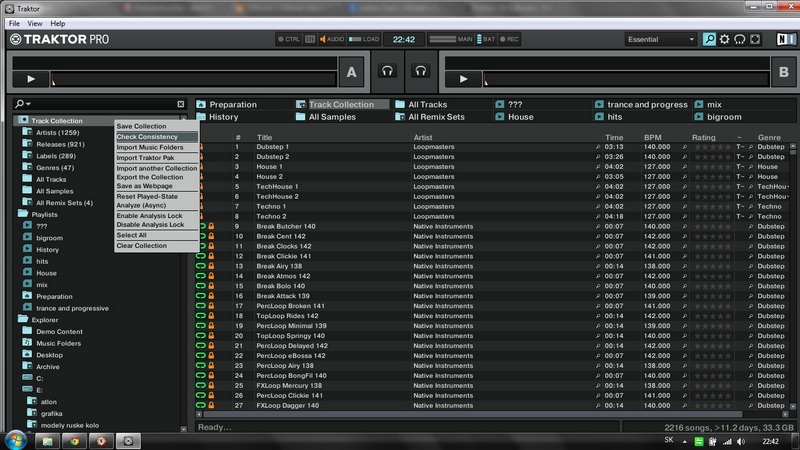Toggle the AUDIO indicator in the header
The height and width of the screenshot is (450, 800).
click(x=332, y=40)
